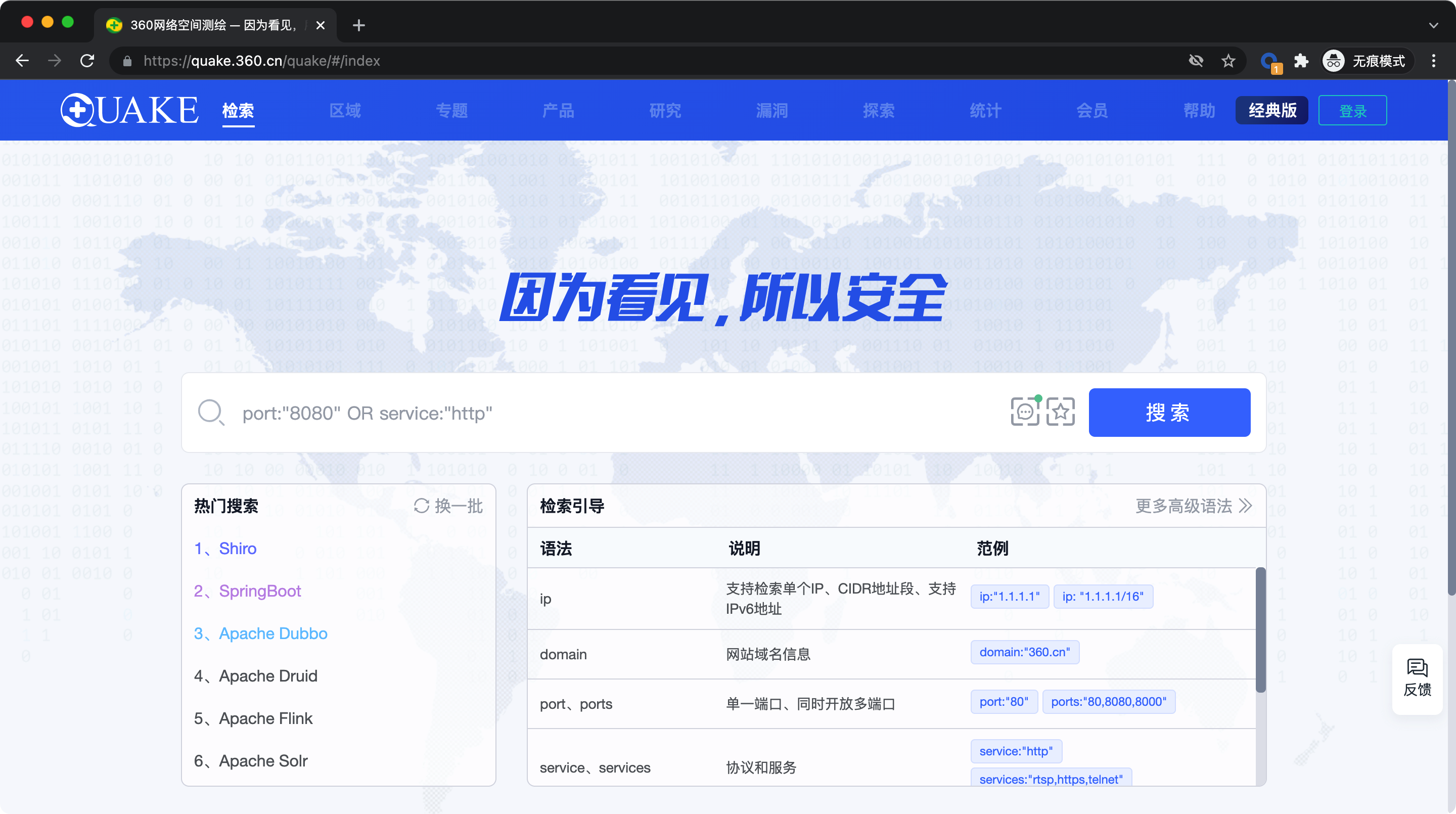This screenshot has width=1456, height=814.
Task: Click the star favorites icon in the search box
Action: click(1060, 412)
